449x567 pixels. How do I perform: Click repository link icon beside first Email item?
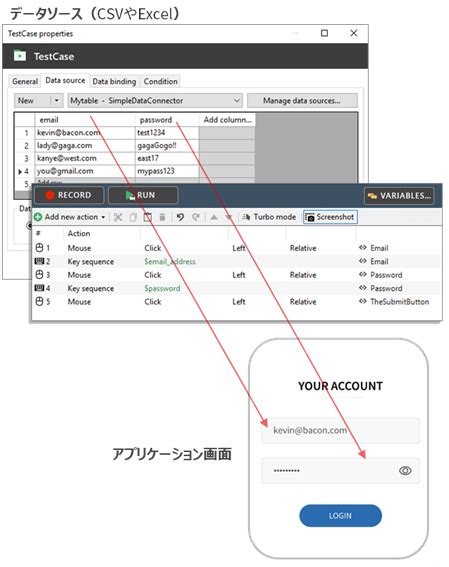[x=363, y=248]
